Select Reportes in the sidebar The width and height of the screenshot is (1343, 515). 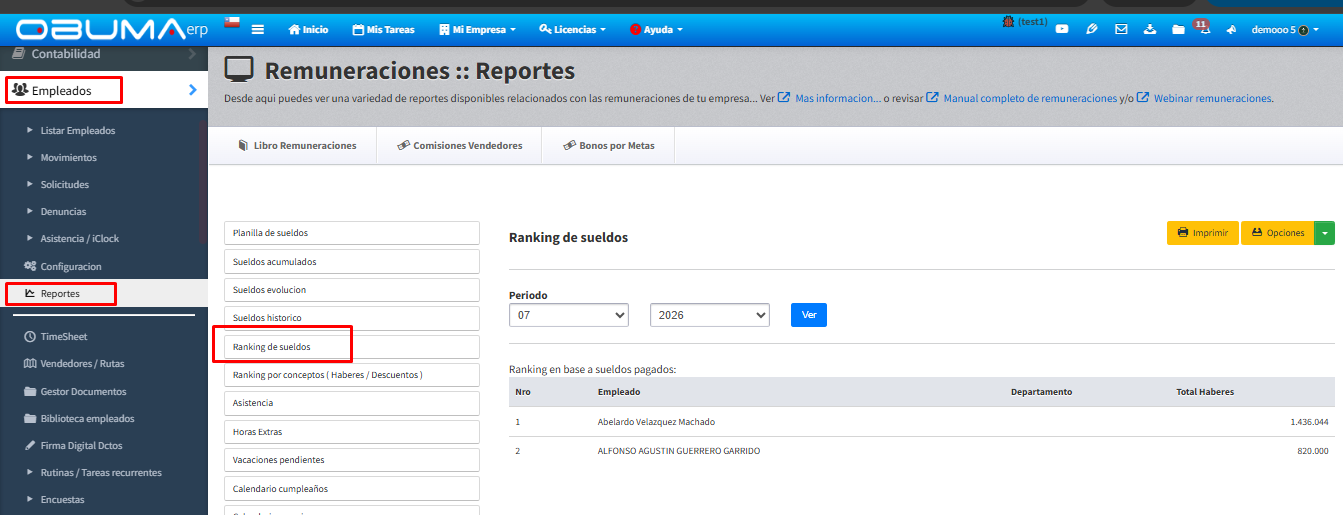(x=104, y=294)
